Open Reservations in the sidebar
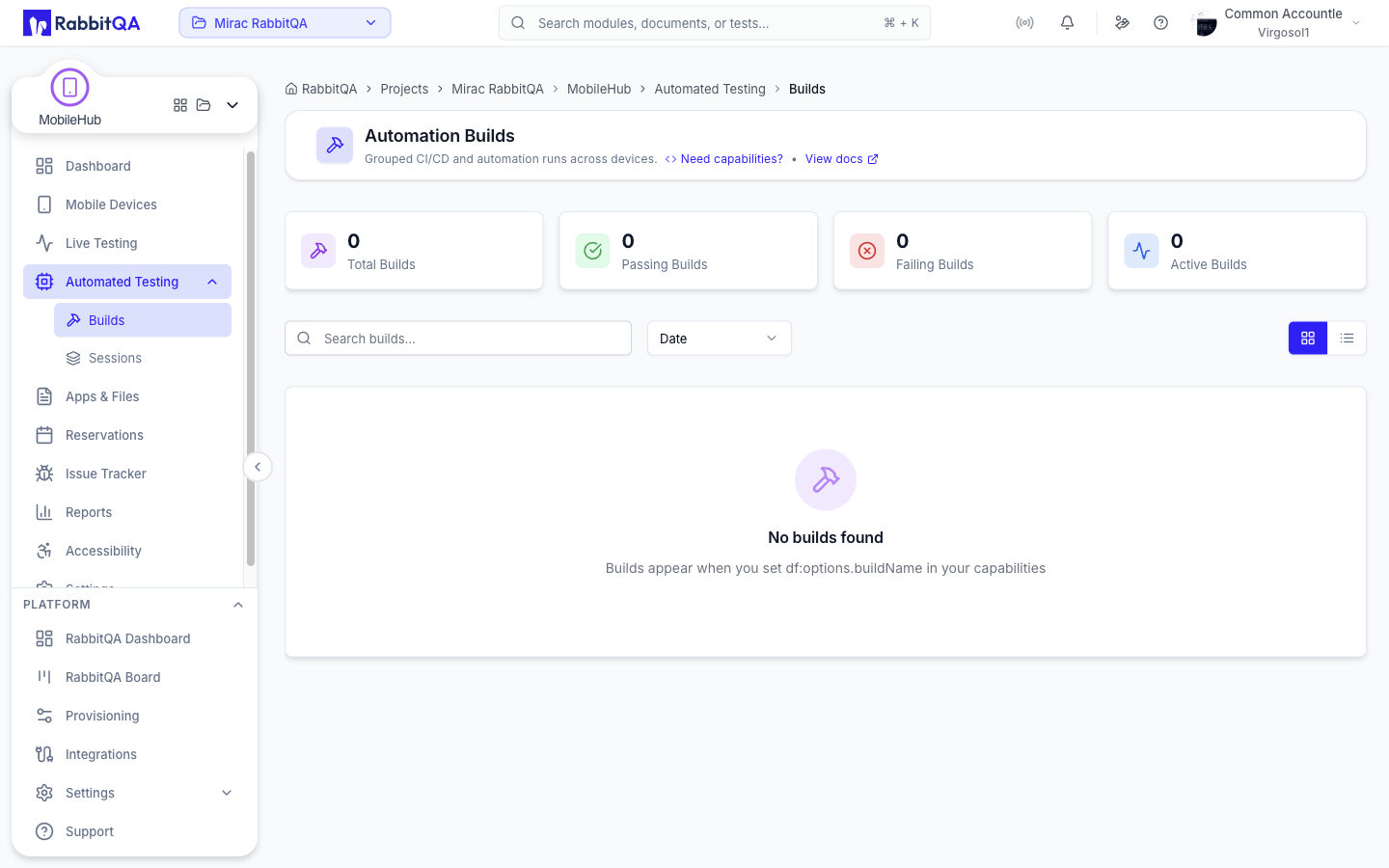 tap(127, 435)
